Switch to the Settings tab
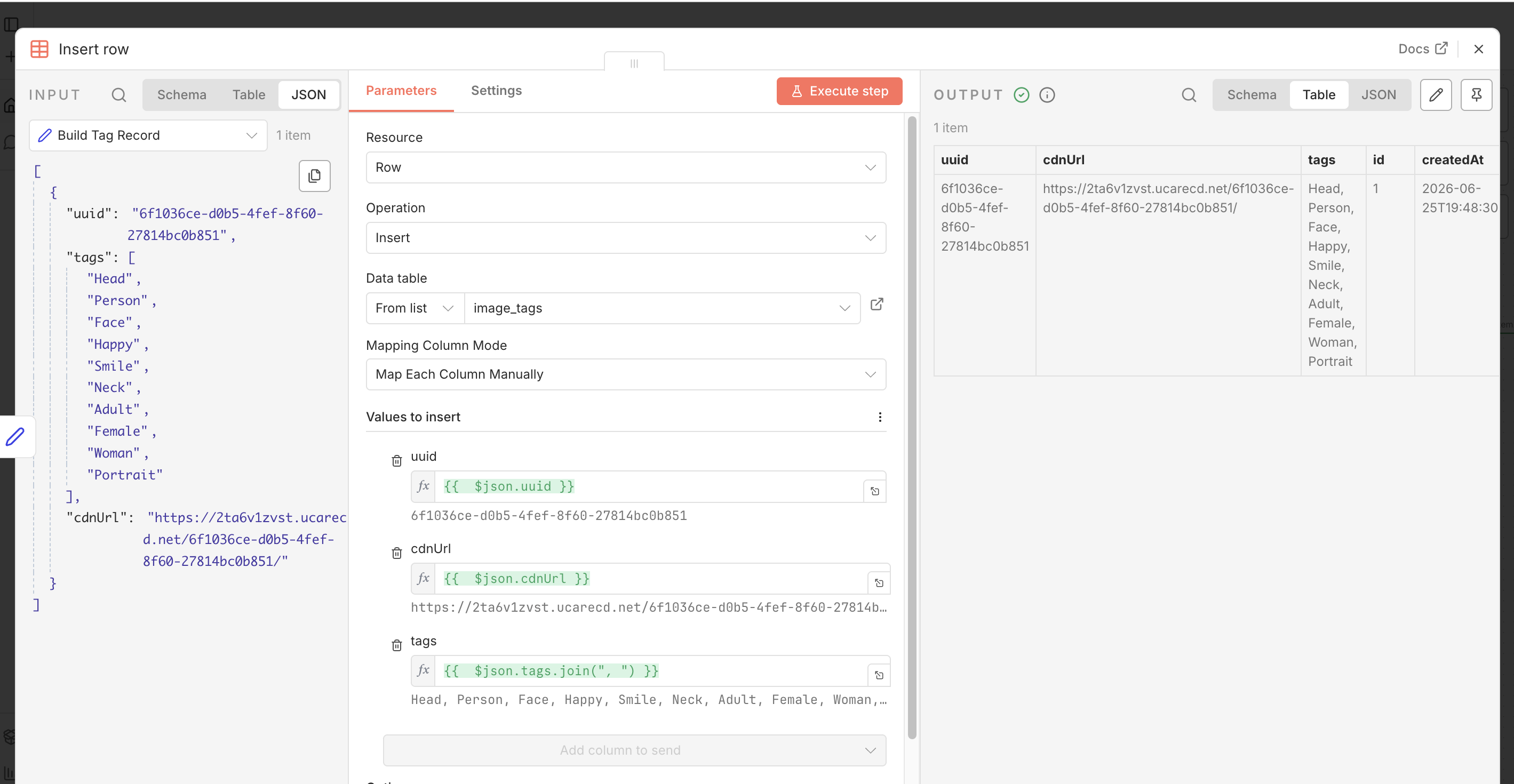This screenshot has width=1514, height=784. coord(496,91)
